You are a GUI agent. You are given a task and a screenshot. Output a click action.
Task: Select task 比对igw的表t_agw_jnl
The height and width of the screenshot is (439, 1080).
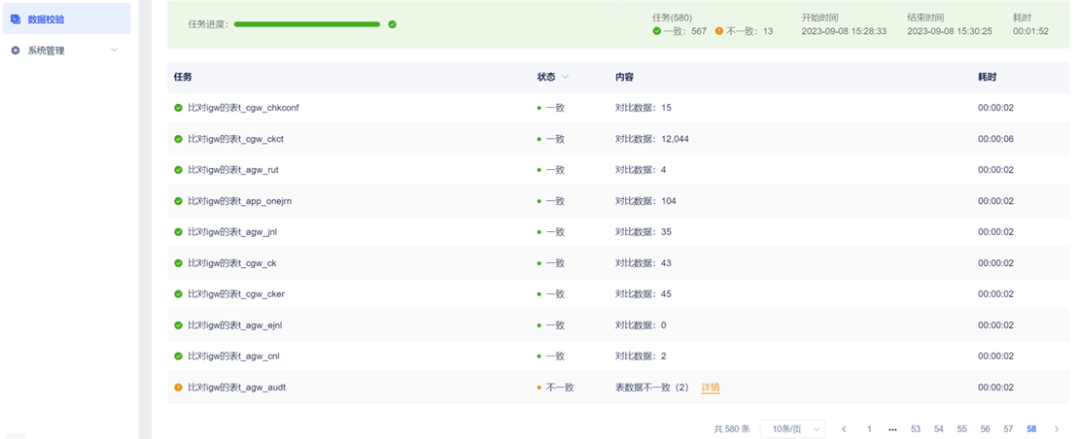232,232
